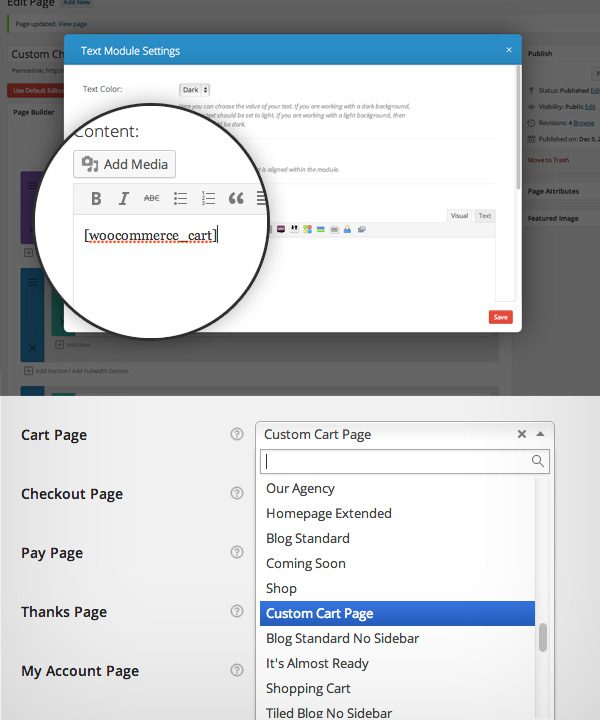Click the blue person shortcode icon

coord(348,229)
